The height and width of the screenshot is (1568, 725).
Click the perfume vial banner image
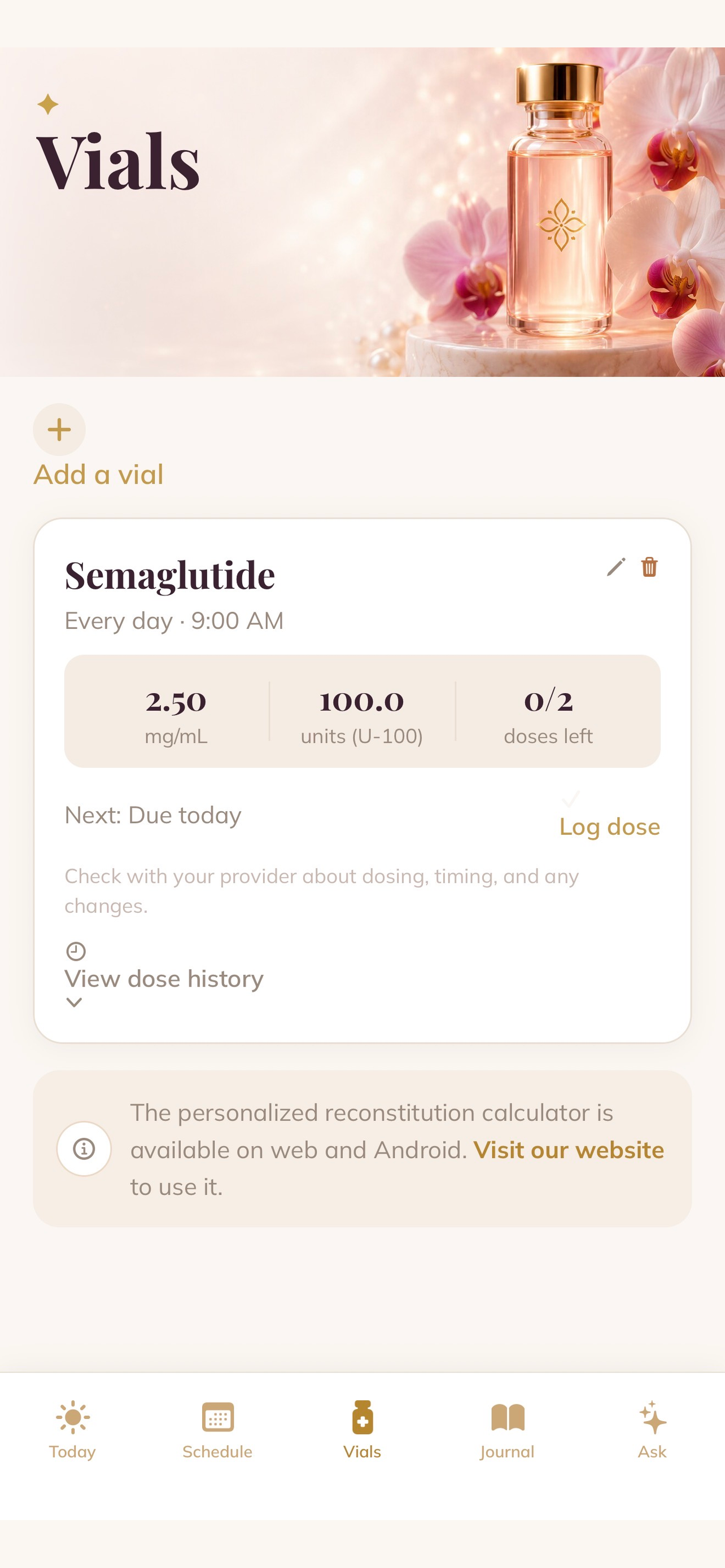coord(362,212)
